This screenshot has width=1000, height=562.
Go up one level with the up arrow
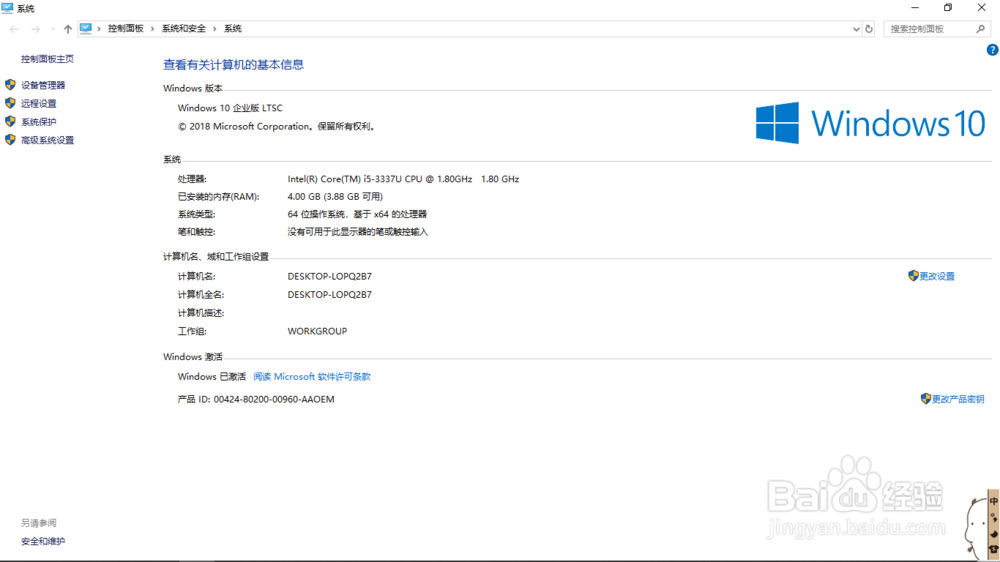point(68,29)
